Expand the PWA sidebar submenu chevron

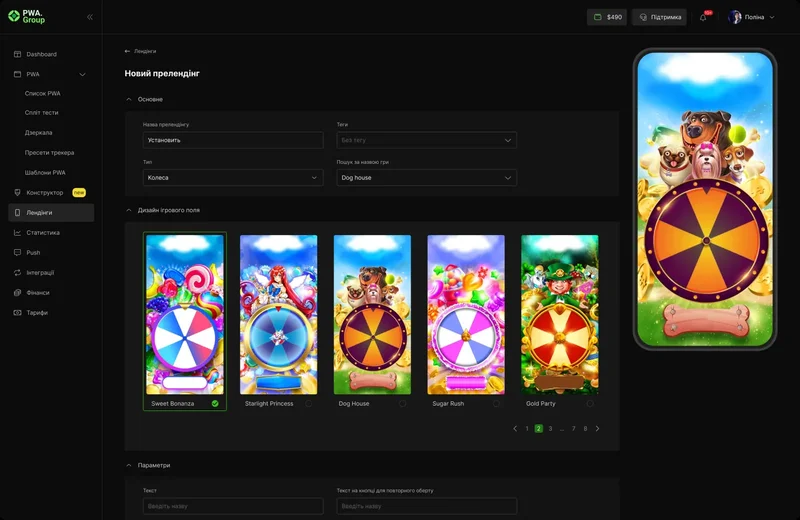pos(82,75)
